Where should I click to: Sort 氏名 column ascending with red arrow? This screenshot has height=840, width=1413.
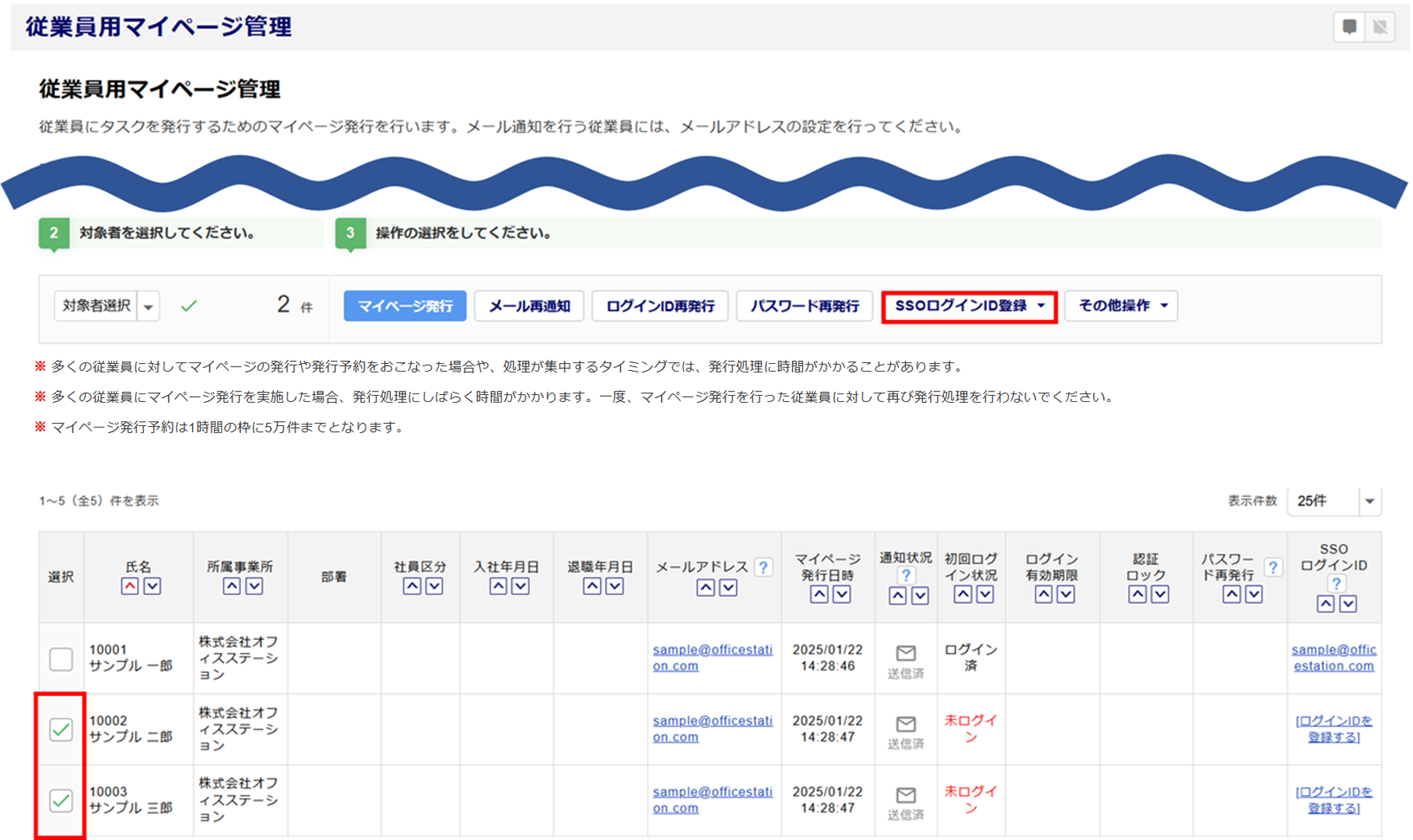129,586
